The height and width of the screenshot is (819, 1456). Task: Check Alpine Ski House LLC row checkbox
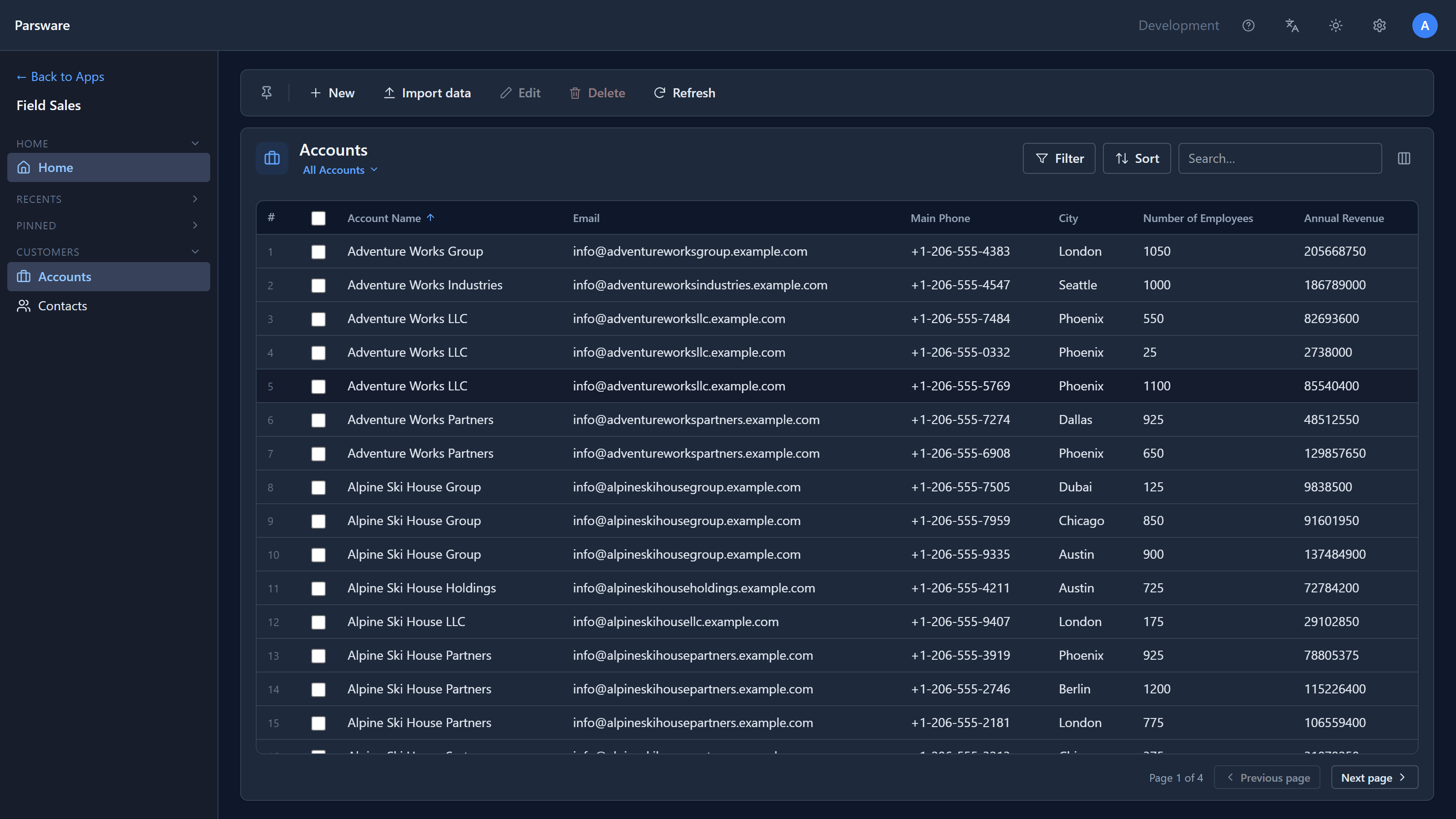click(x=318, y=622)
